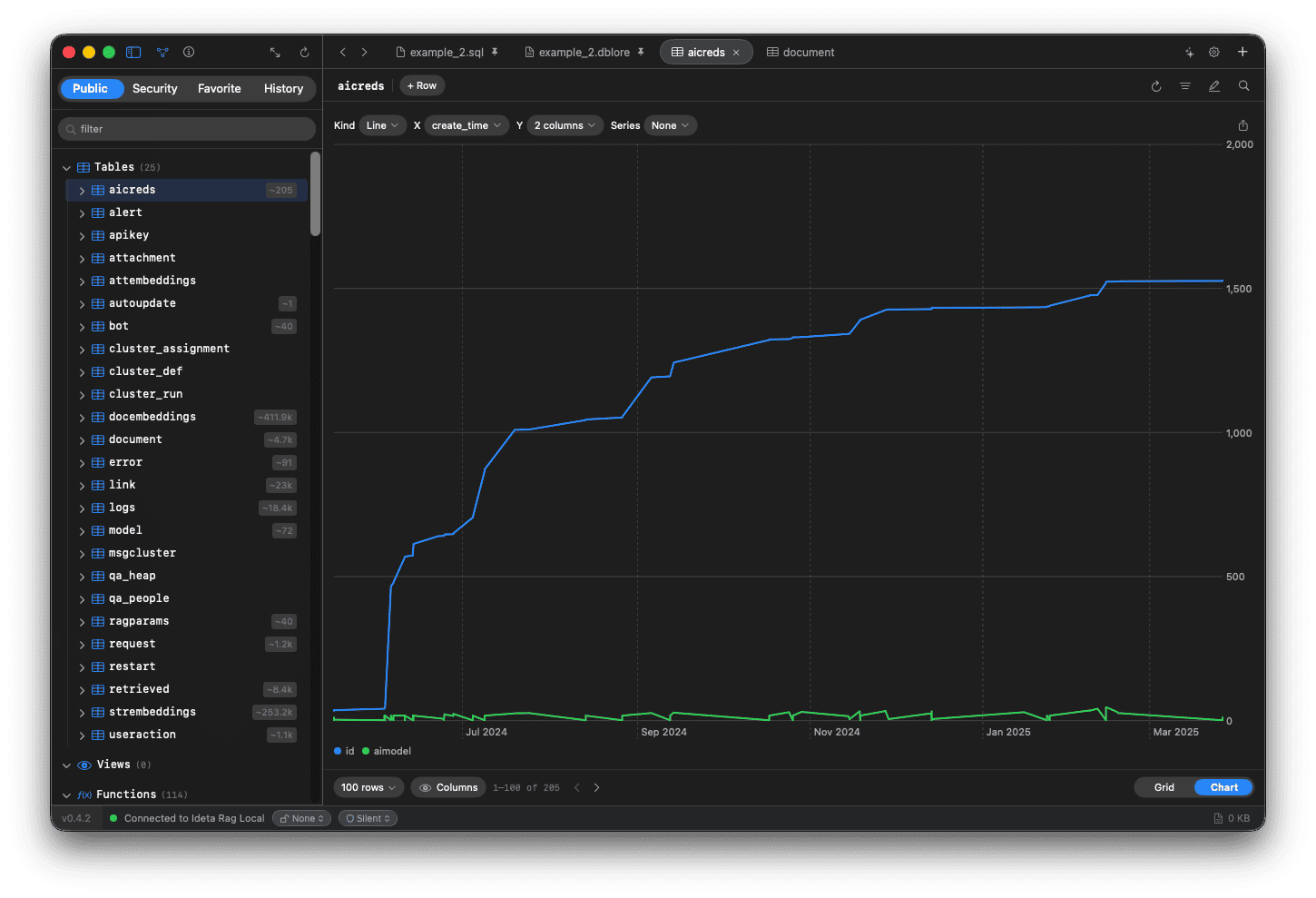
Task: Open the 100 rows dropdown
Action: (368, 787)
